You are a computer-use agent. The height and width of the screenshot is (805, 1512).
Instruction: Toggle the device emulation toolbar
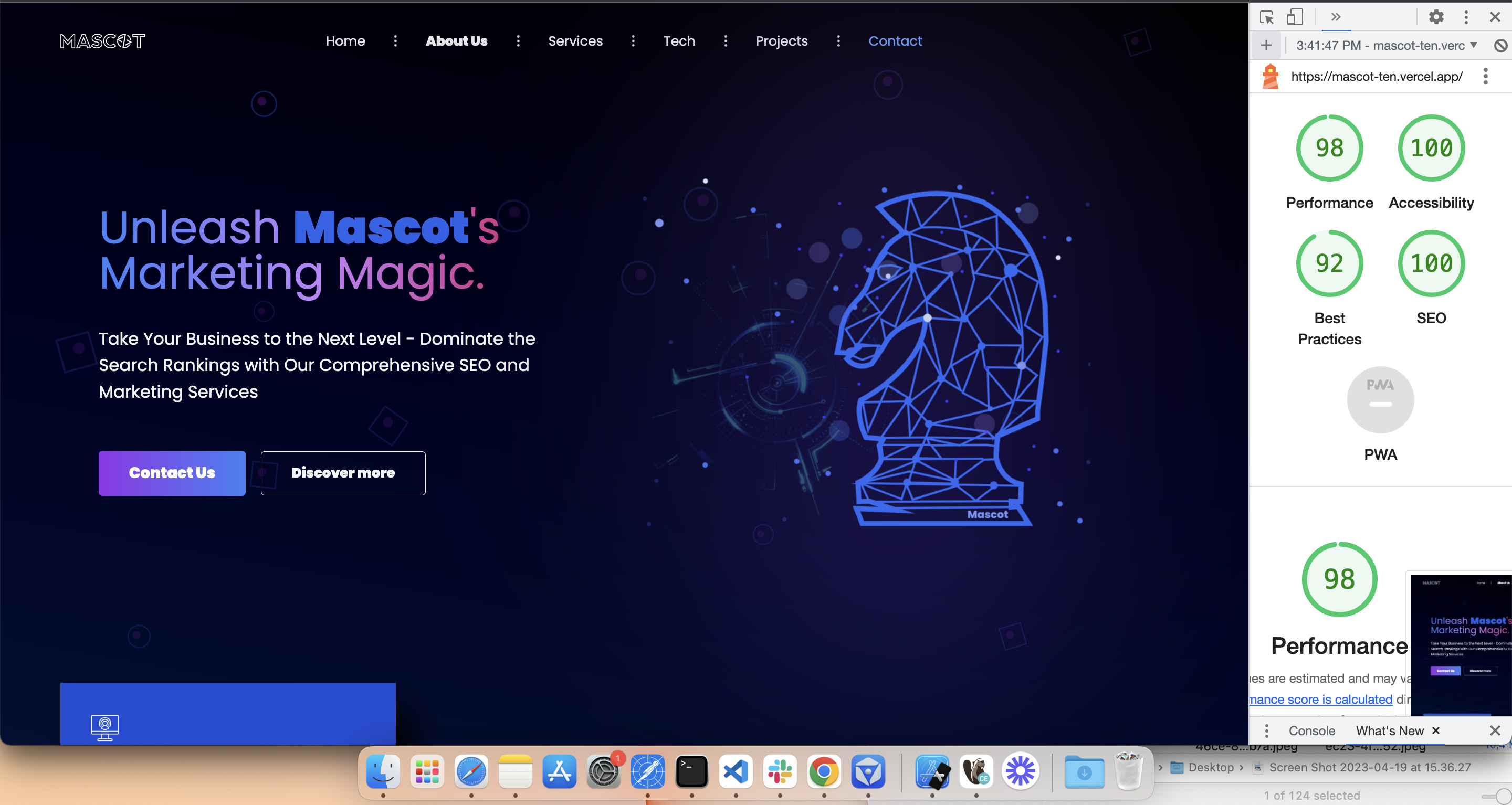[1295, 16]
